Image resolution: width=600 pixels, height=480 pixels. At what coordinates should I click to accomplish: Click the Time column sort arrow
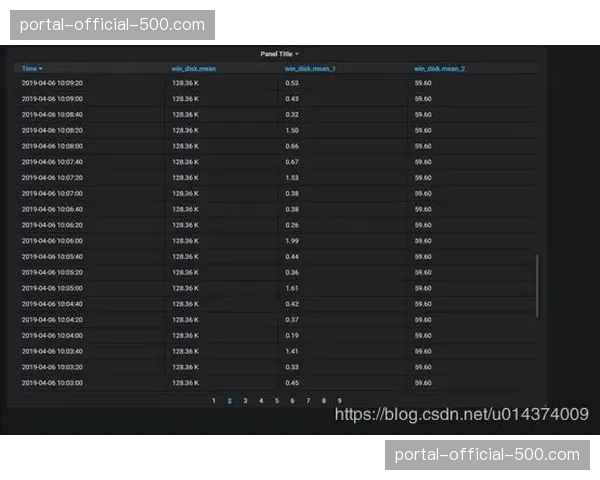pyautogui.click(x=41, y=69)
